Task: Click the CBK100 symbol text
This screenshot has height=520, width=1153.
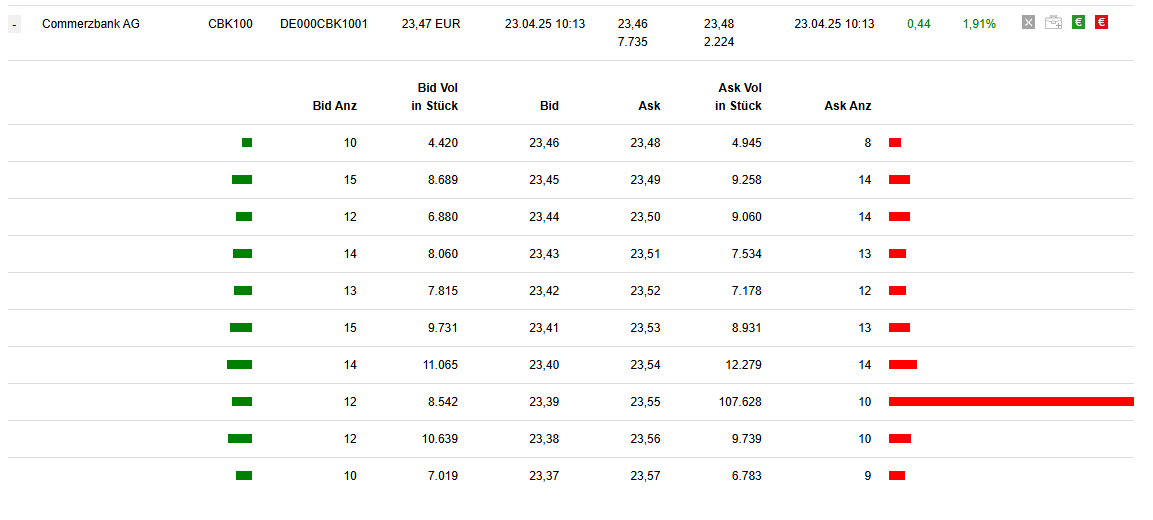Action: (230, 23)
